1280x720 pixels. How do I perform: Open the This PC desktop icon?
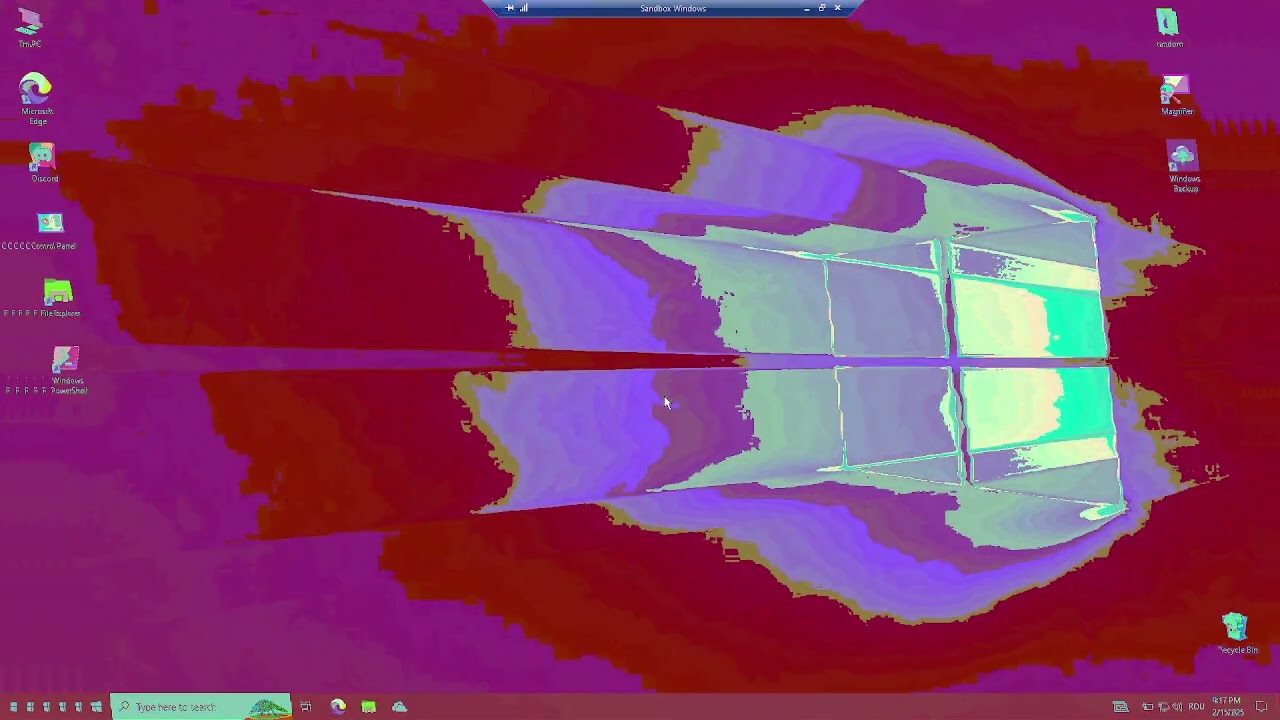(30, 28)
